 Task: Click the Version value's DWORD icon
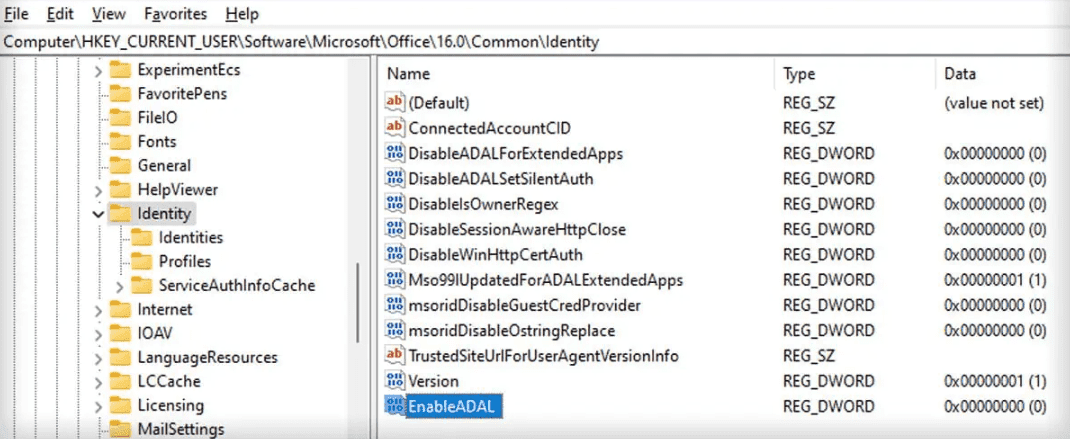(395, 381)
